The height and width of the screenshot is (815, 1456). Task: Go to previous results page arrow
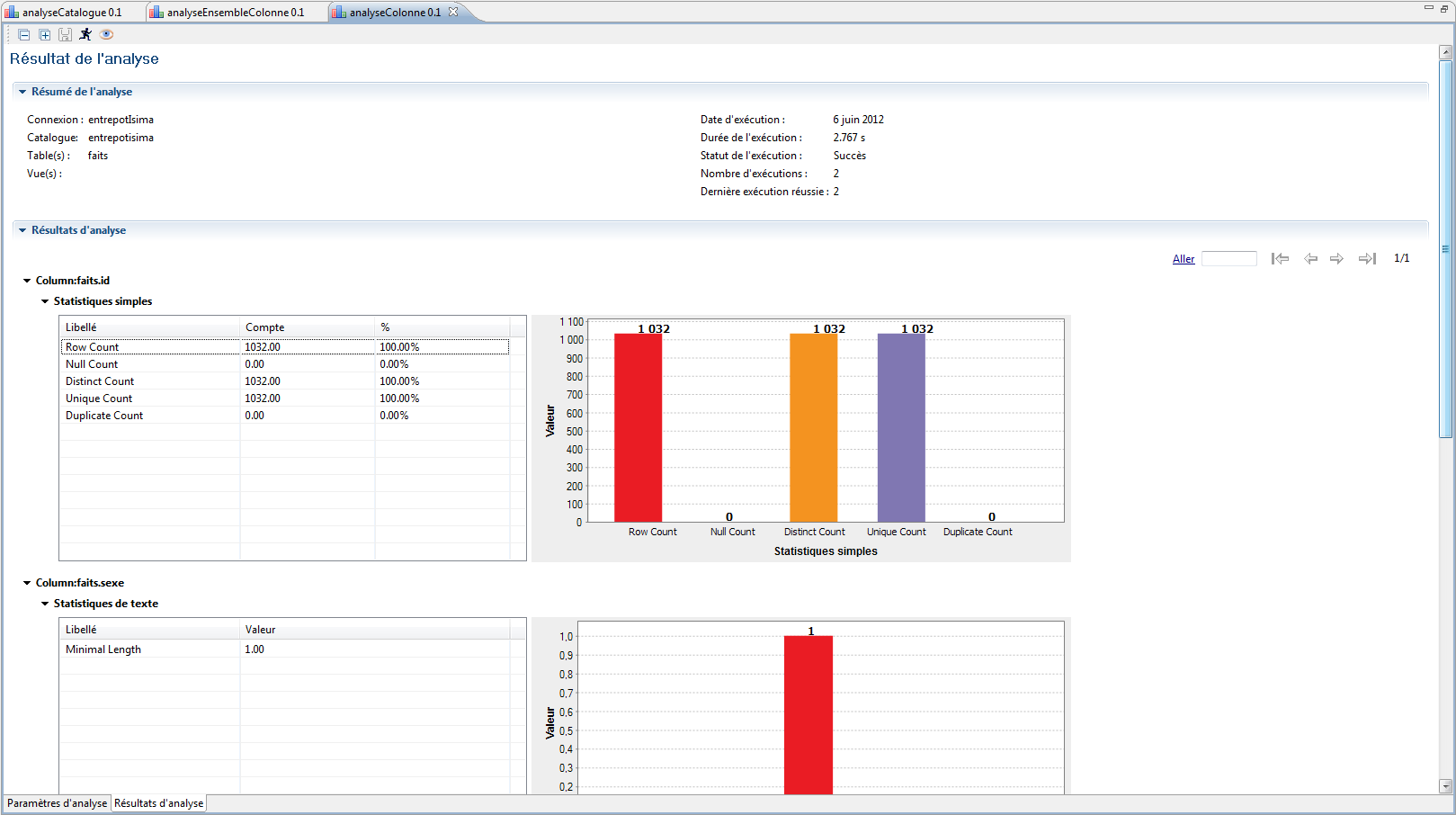pos(1310,259)
